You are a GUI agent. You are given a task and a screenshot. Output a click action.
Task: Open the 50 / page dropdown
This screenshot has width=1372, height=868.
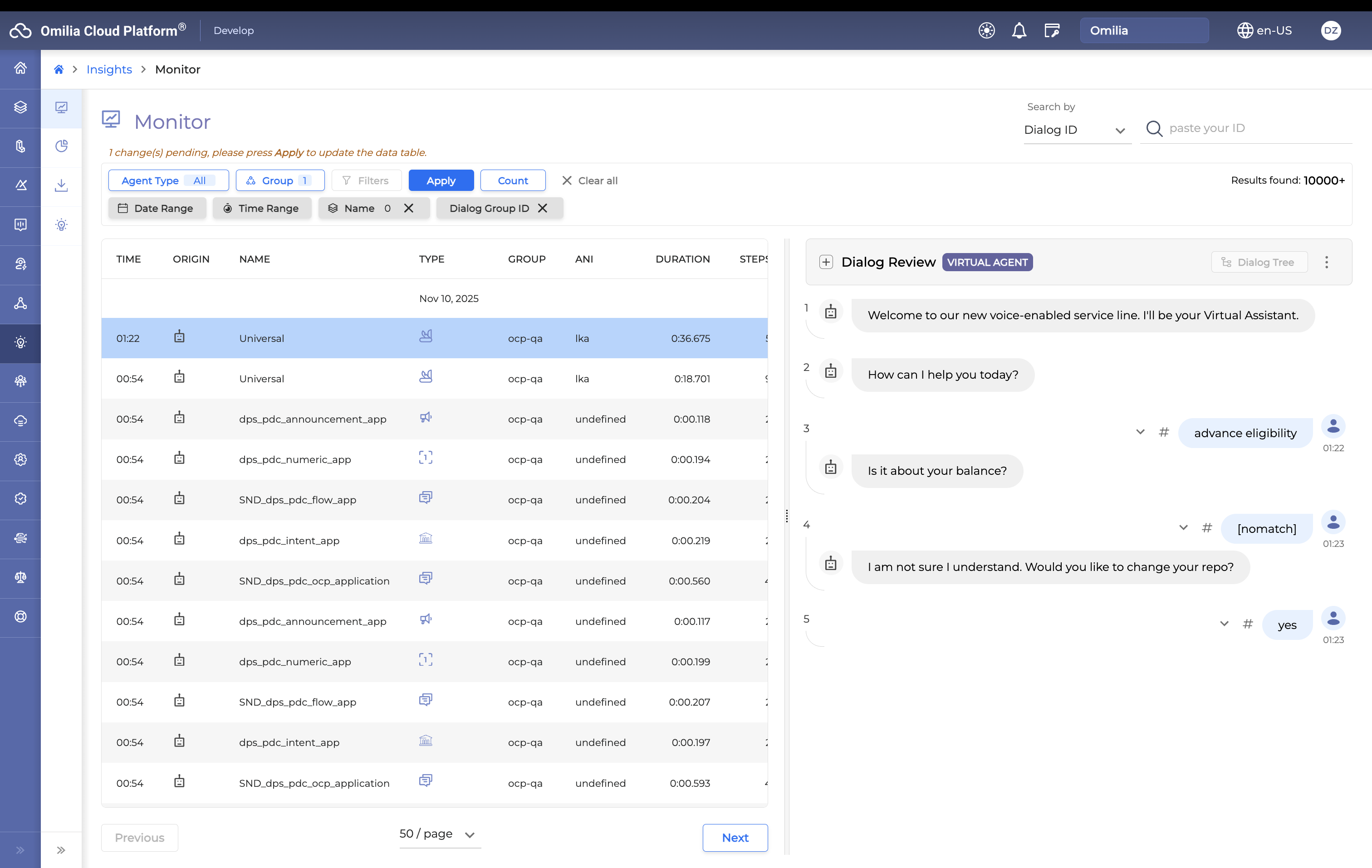[437, 834]
